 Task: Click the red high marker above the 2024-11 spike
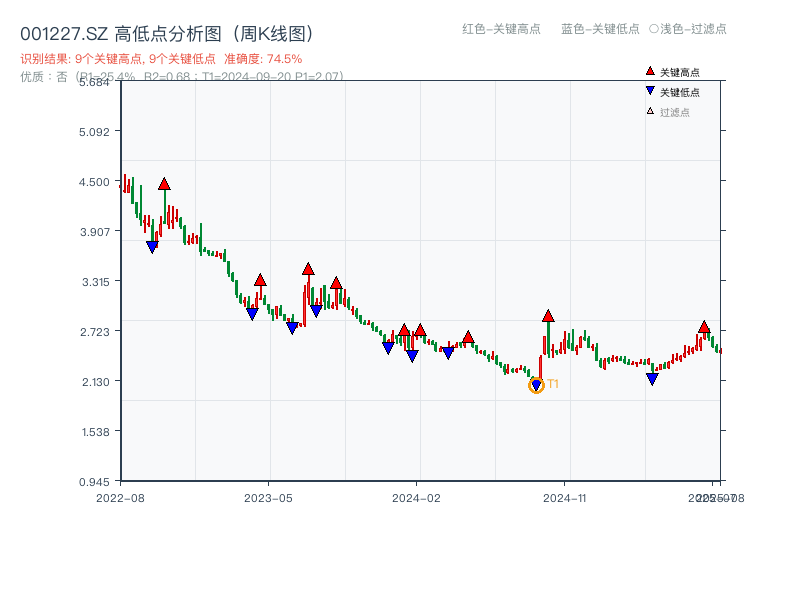pyautogui.click(x=548, y=316)
